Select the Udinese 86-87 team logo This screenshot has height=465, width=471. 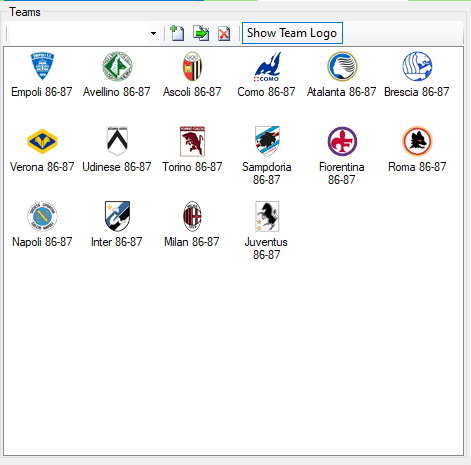click(x=117, y=141)
